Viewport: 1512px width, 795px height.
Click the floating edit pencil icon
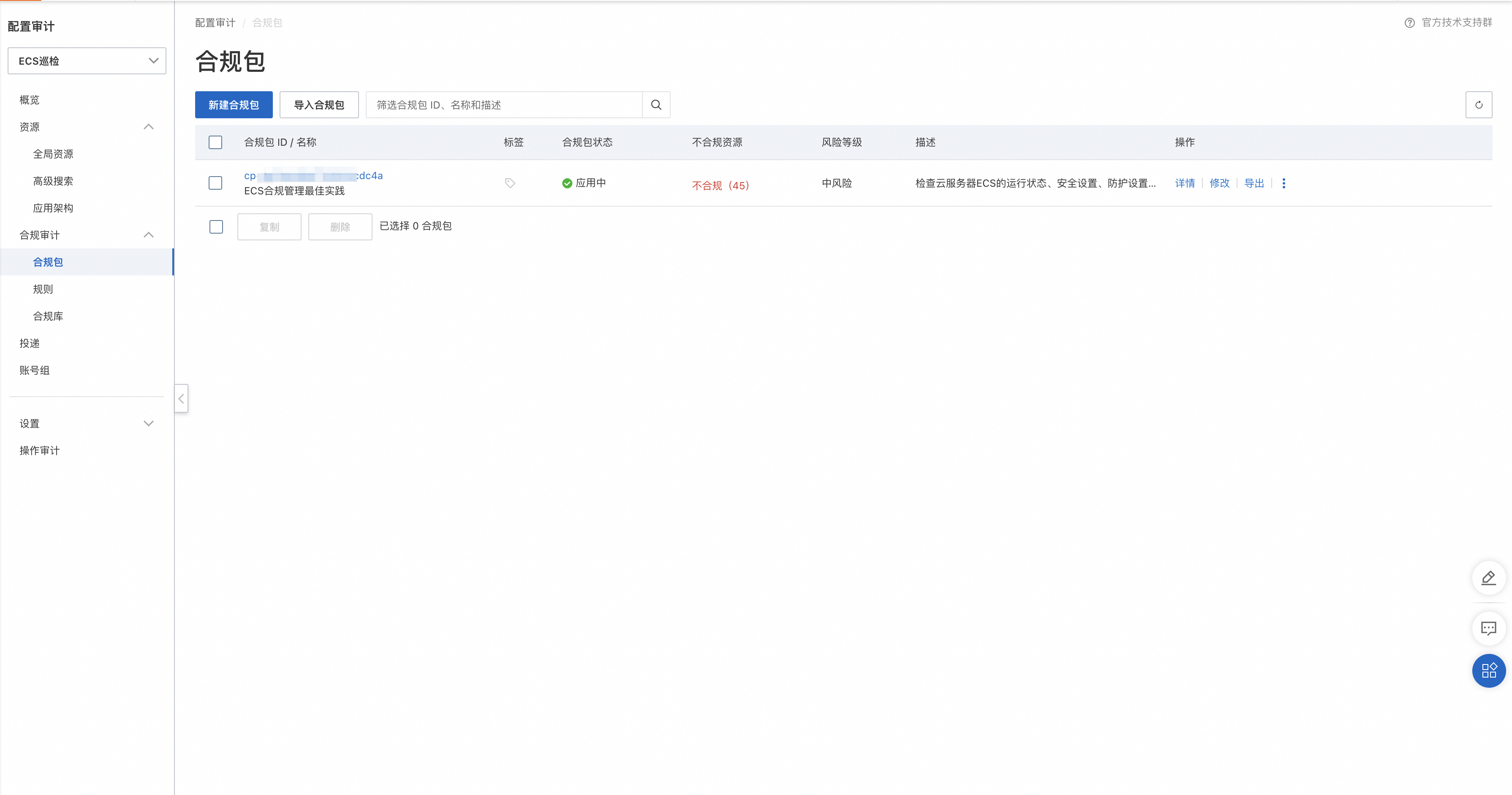pos(1488,578)
